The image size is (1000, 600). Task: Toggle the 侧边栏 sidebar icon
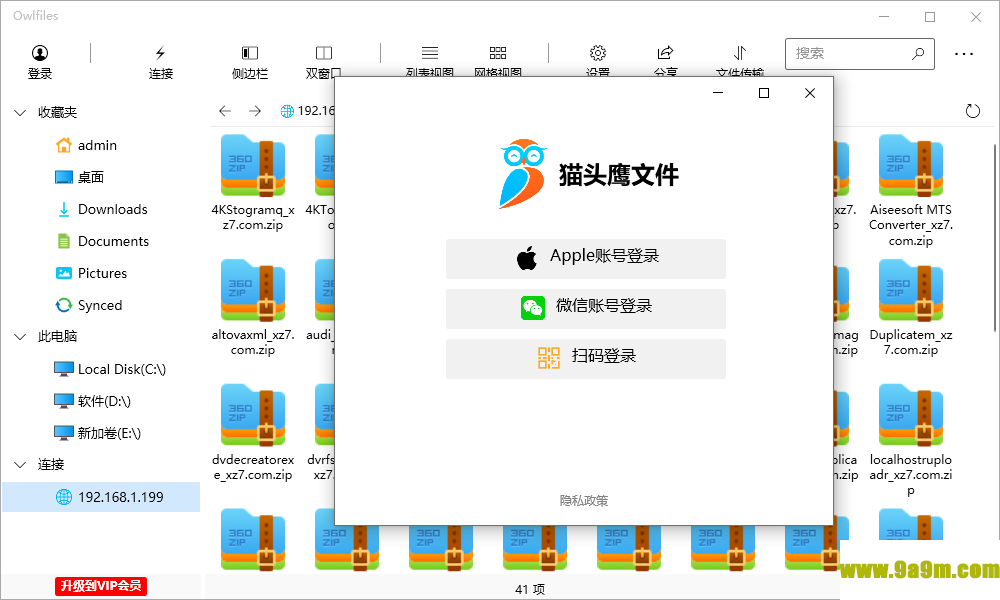249,53
